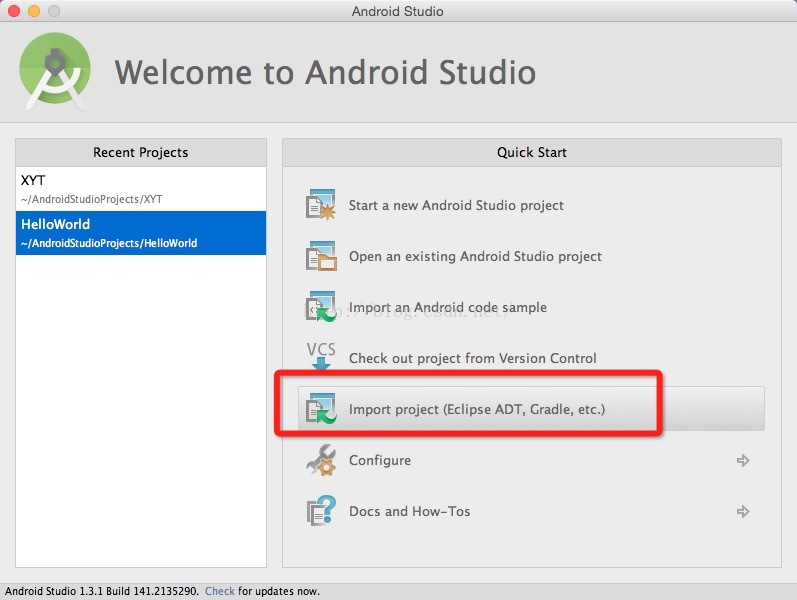The width and height of the screenshot is (797, 600).
Task: Click the Recent Projects header
Action: pyautogui.click(x=141, y=153)
